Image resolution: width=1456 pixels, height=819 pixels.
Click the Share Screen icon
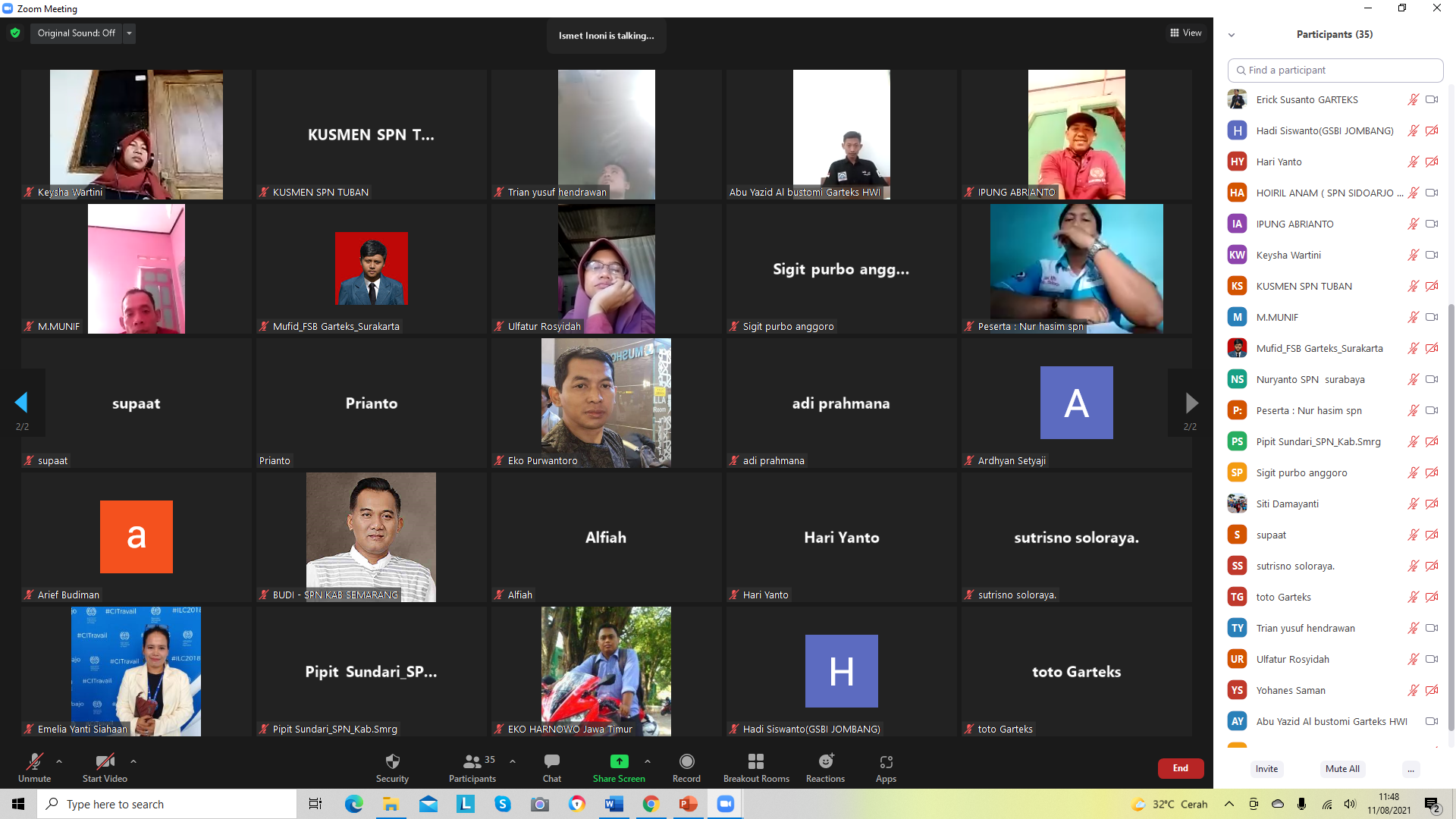pos(619,761)
